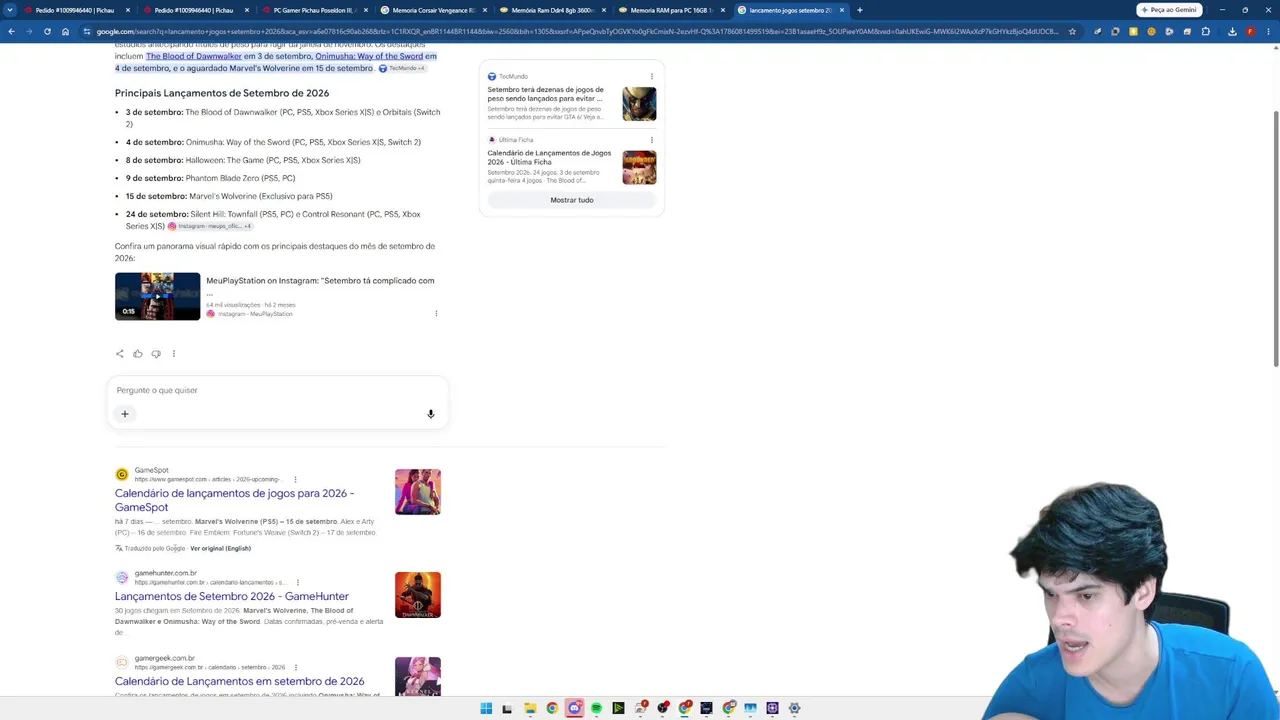Switch to the Memória Ram Ddr4 8gb tab
Viewport: 1280px width, 720px height.
click(552, 10)
